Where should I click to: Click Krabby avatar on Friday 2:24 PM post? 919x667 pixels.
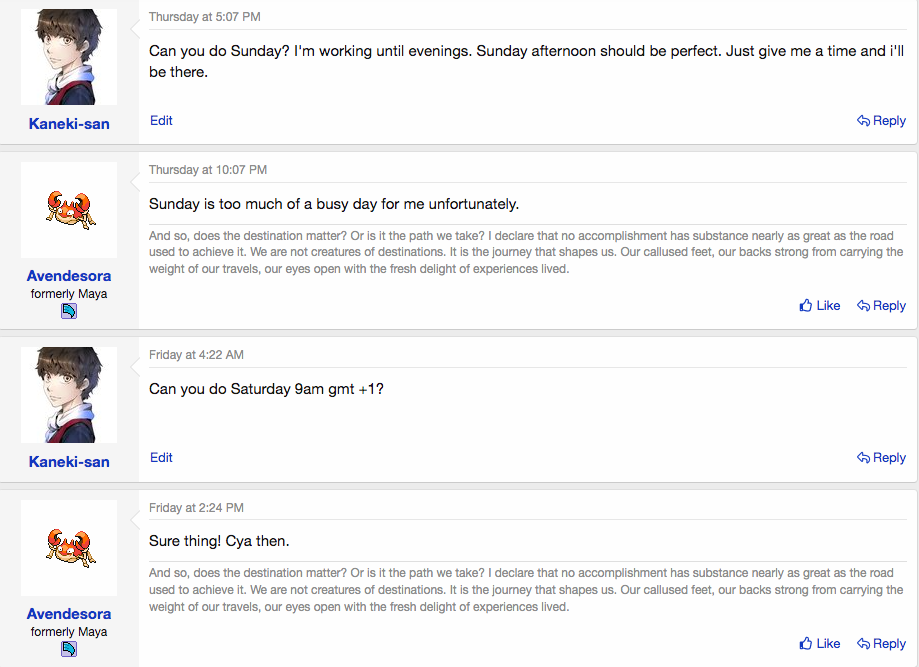(69, 548)
